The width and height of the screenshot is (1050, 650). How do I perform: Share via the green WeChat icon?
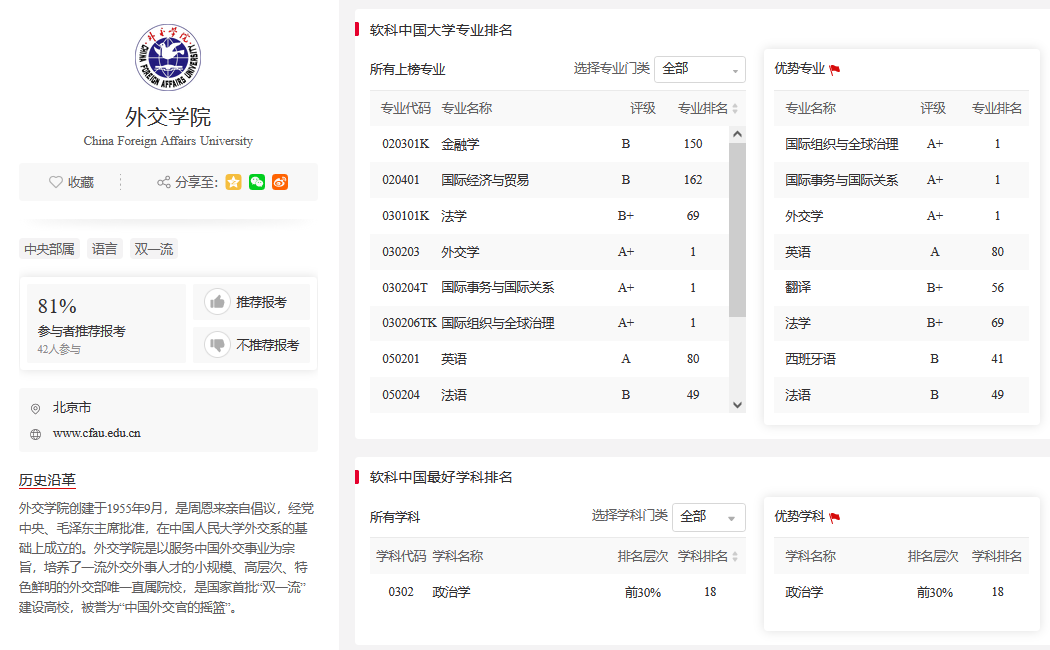point(256,182)
